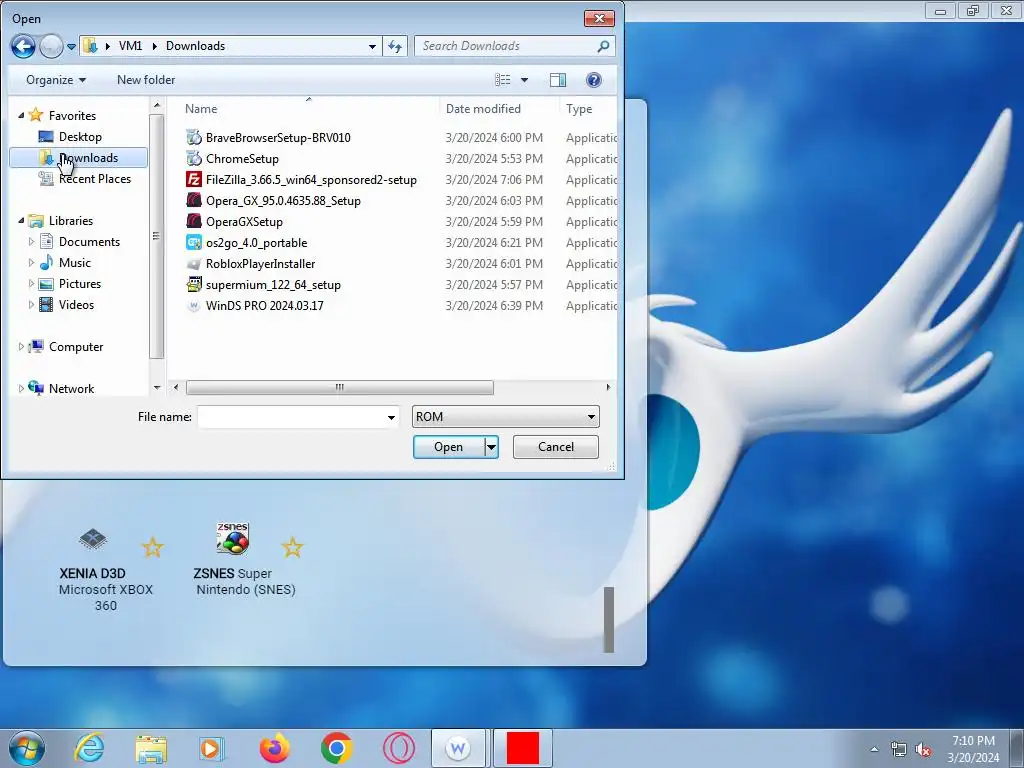Expand the Network tree node
Image resolution: width=1024 pixels, height=768 pixels.
(x=21, y=389)
